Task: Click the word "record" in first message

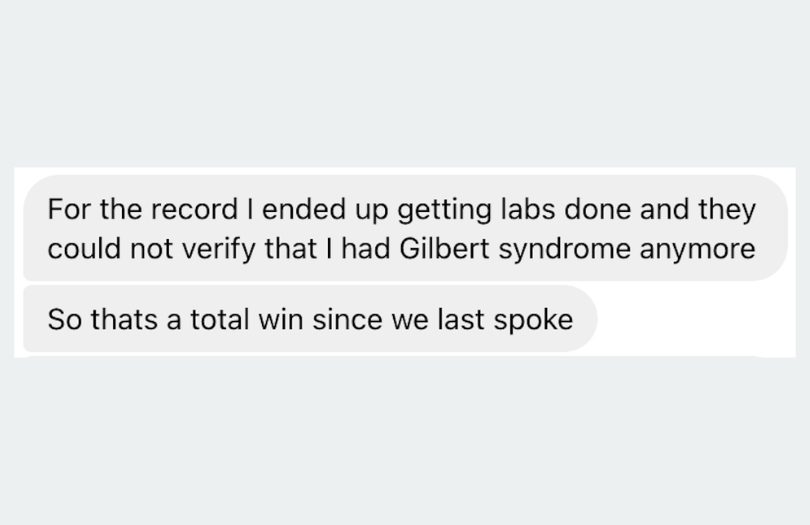Action: [x=197, y=211]
